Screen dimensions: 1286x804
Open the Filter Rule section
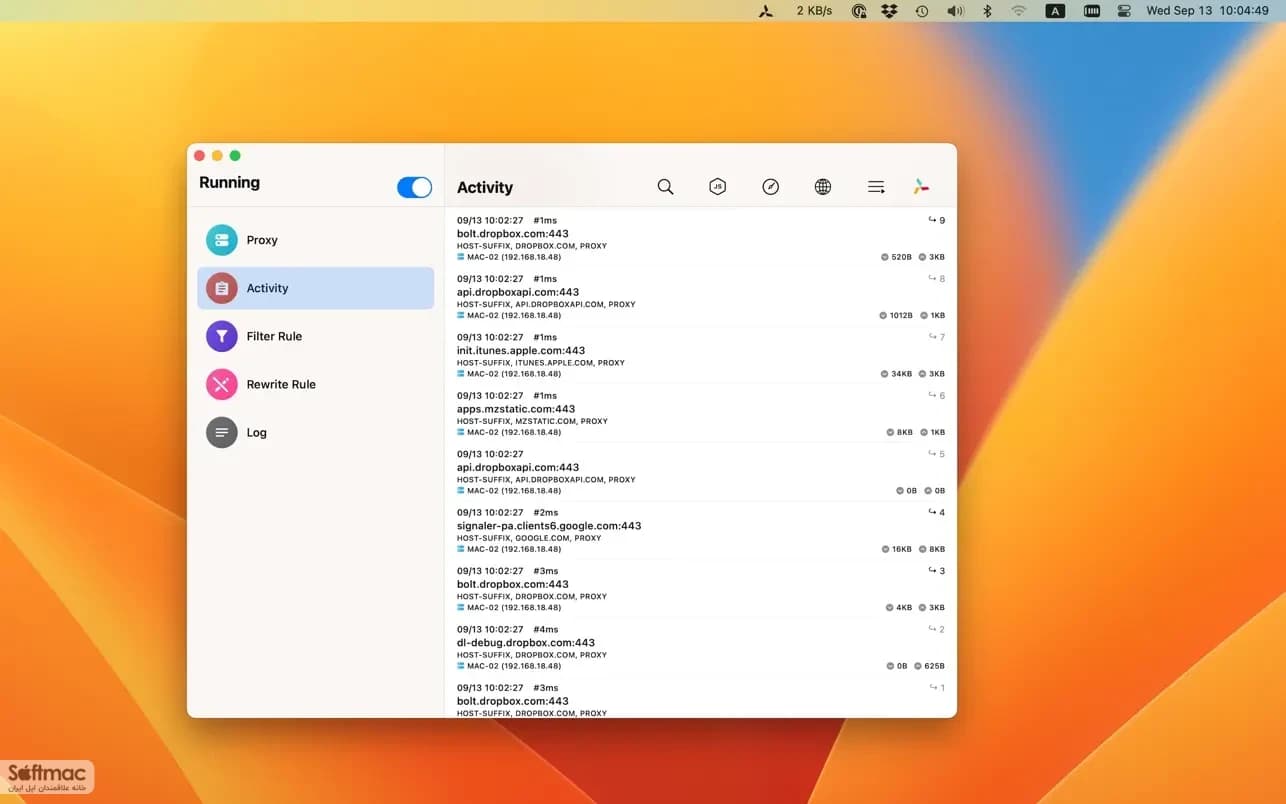pyautogui.click(x=315, y=336)
